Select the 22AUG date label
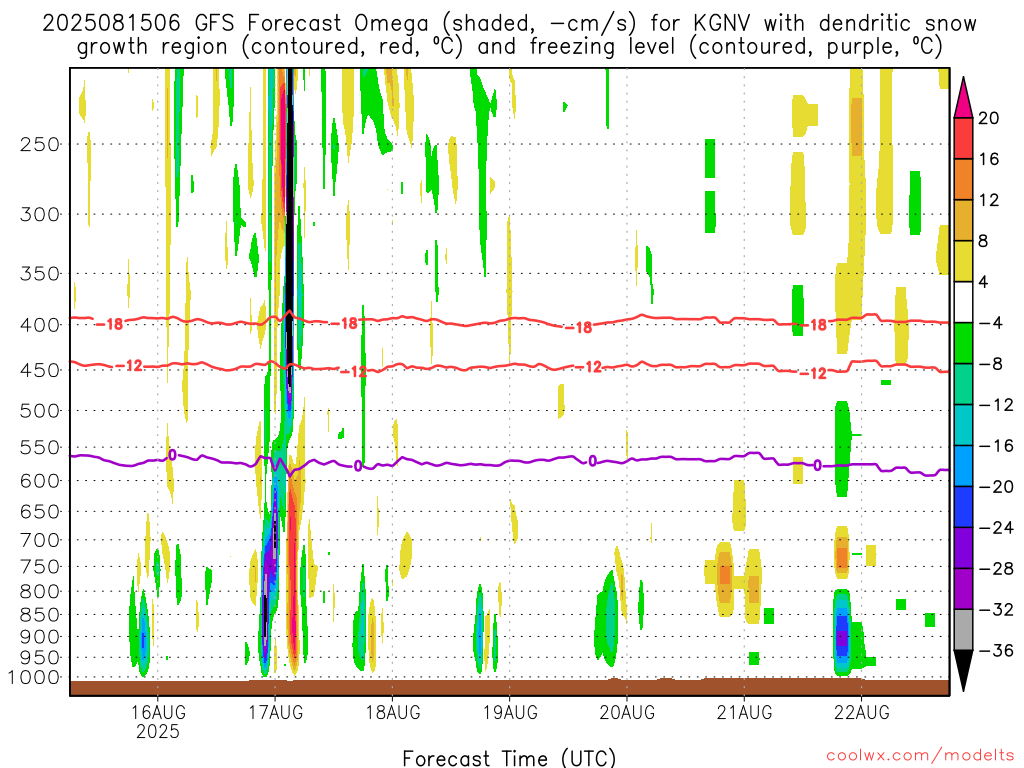The image size is (1024, 768). point(861,712)
